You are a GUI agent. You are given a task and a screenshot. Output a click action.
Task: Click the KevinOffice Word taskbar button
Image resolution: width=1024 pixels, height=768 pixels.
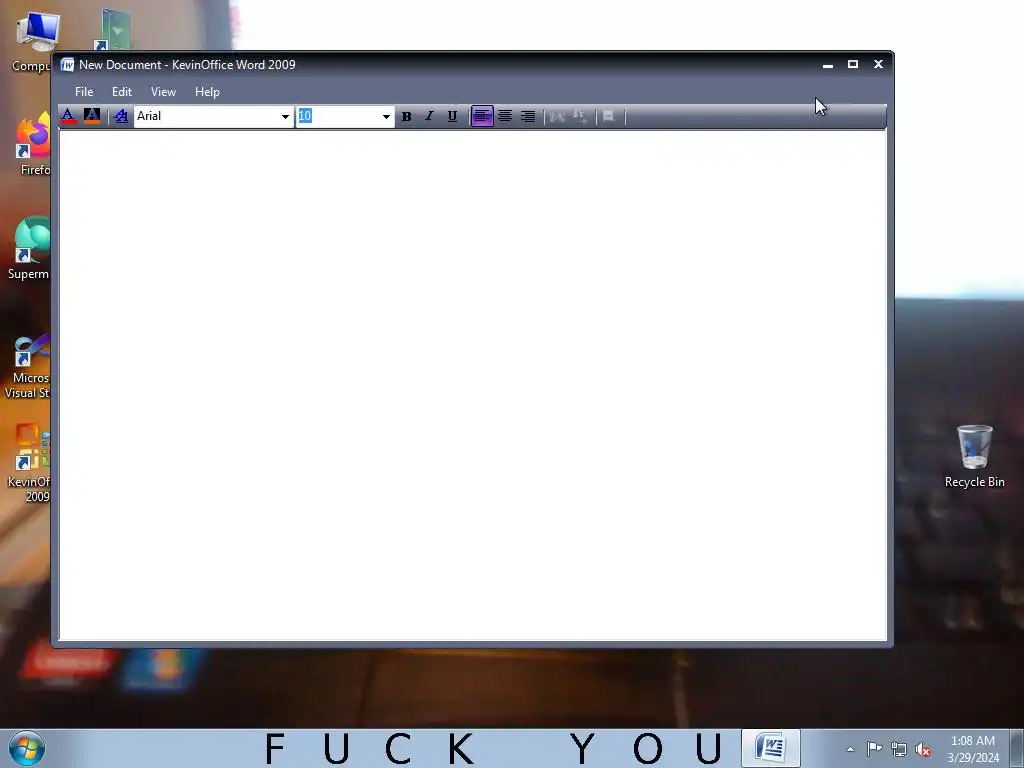771,748
